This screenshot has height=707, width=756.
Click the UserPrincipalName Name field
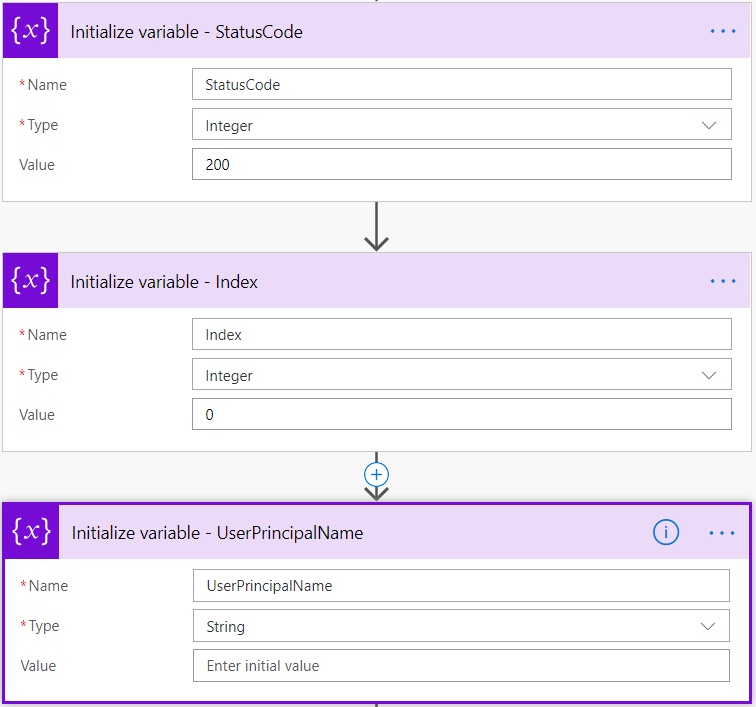(461, 586)
